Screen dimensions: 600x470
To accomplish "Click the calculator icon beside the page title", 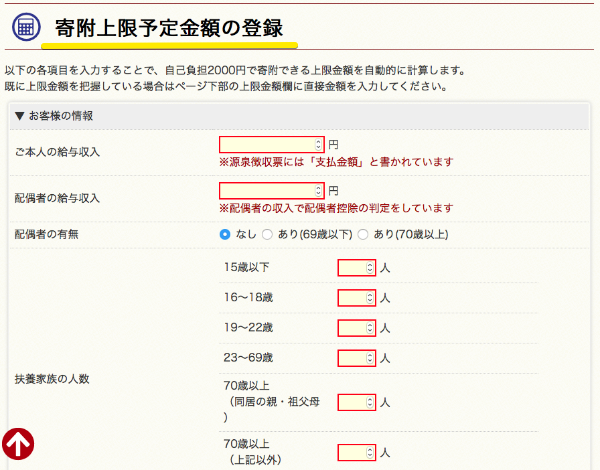I will point(26,27).
